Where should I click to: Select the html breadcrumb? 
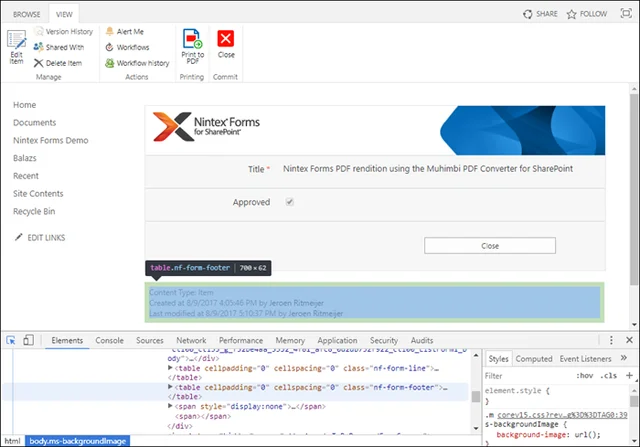point(12,441)
